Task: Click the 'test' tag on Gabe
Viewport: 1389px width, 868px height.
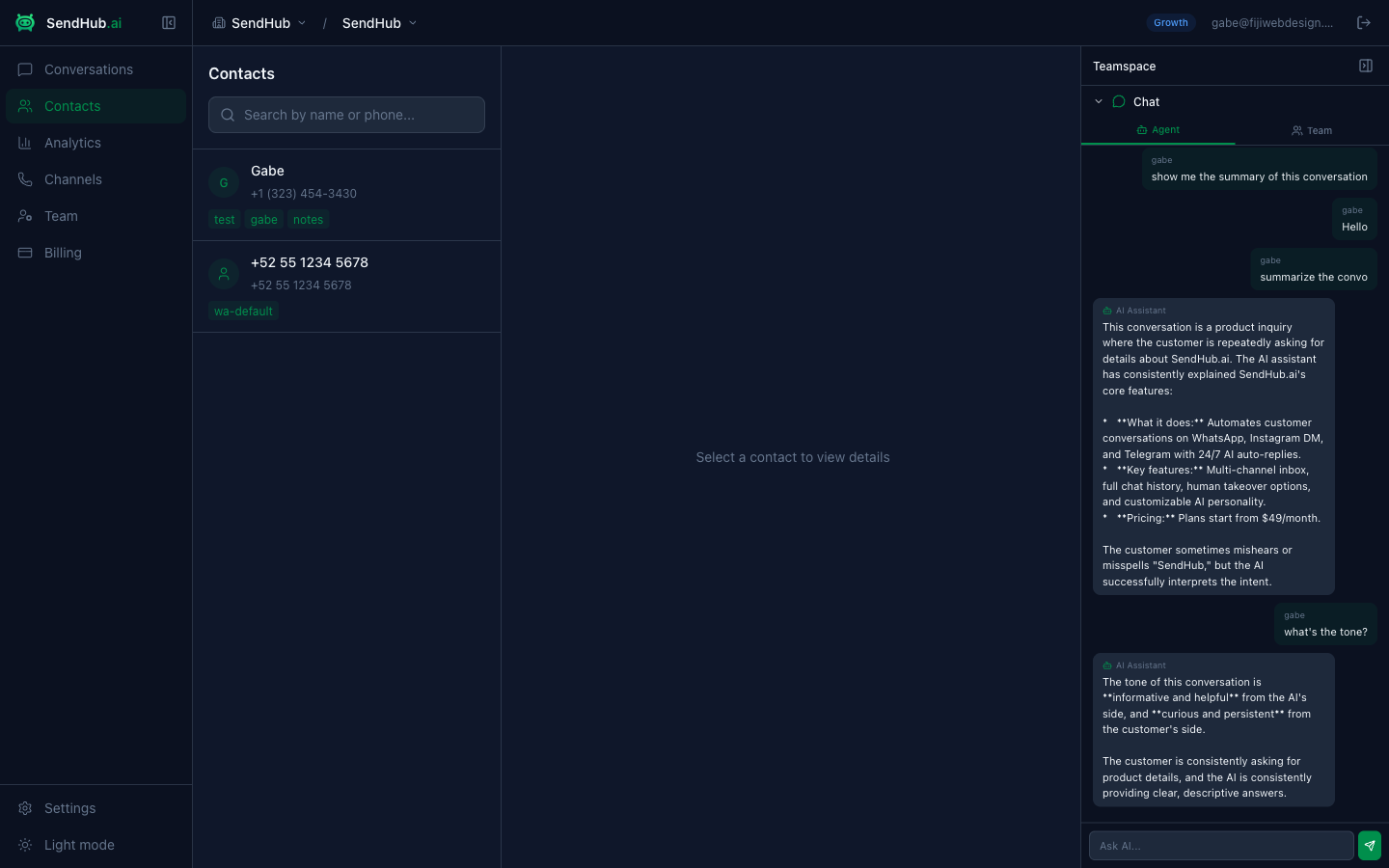Action: (225, 220)
